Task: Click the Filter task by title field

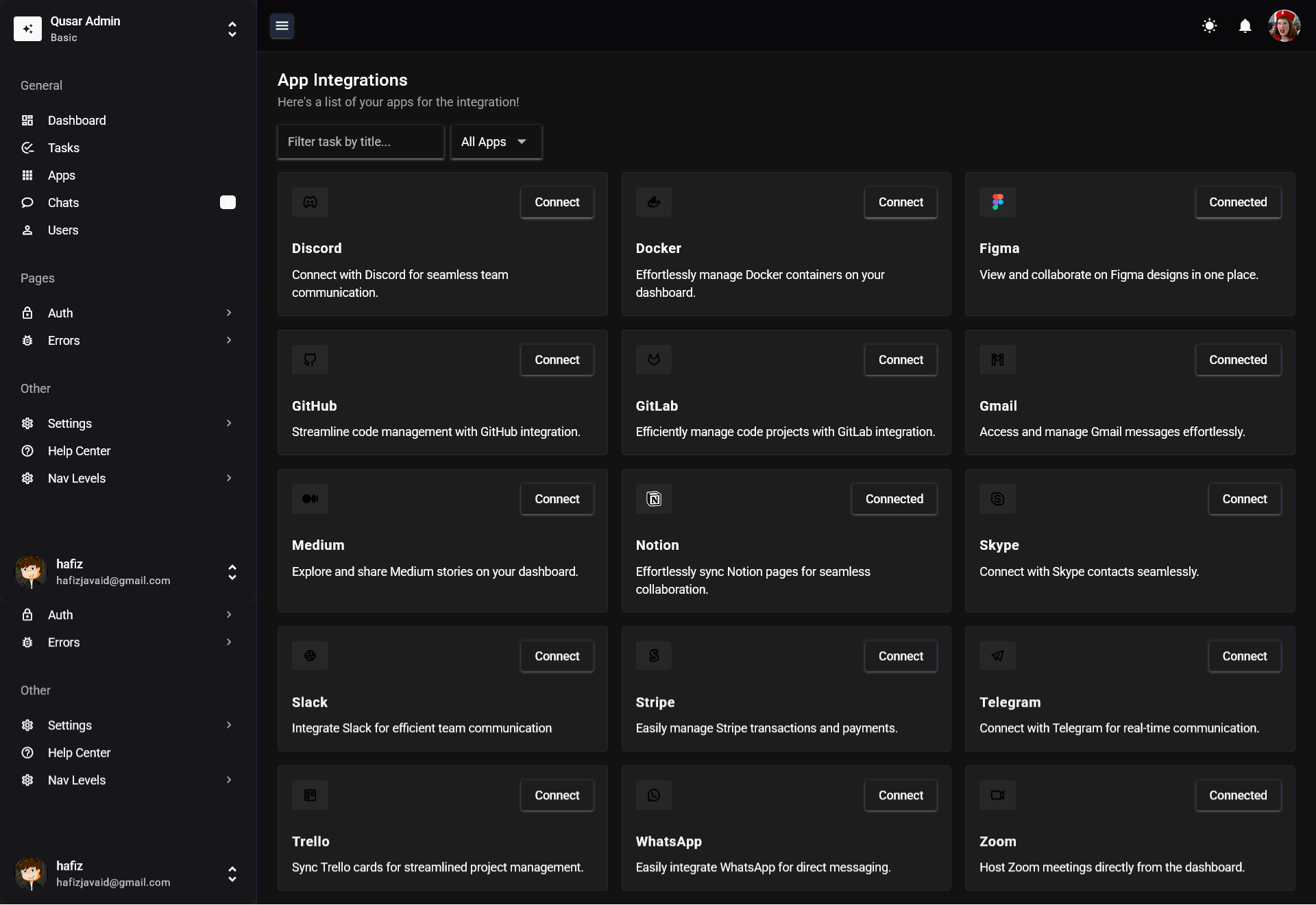Action: tap(361, 142)
